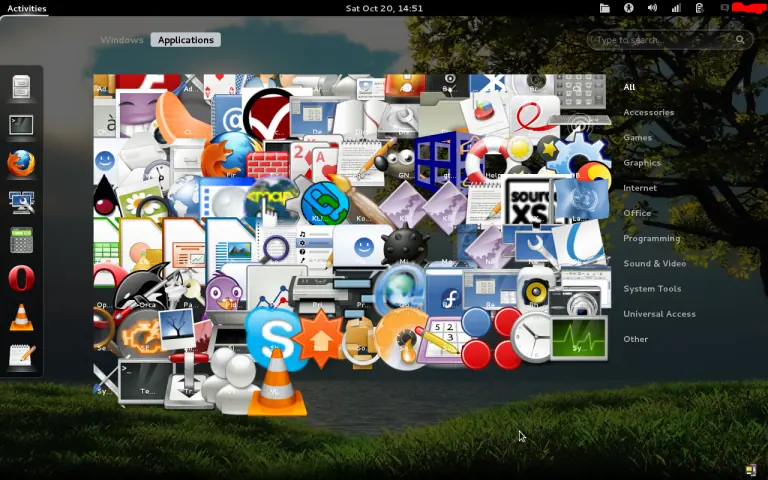Viewport: 768px width, 480px height.
Task: Open the System Monitor green graph icon
Action: point(578,338)
